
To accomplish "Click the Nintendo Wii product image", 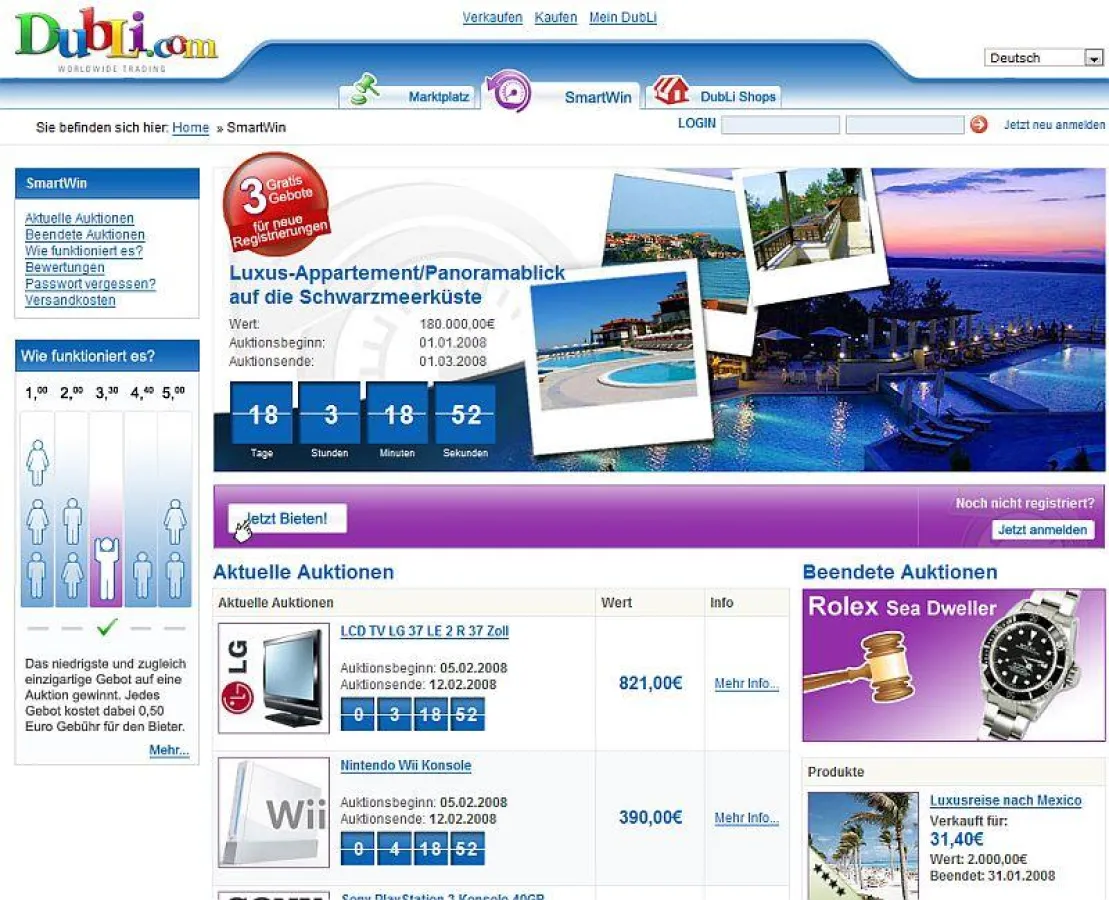I will click(274, 812).
